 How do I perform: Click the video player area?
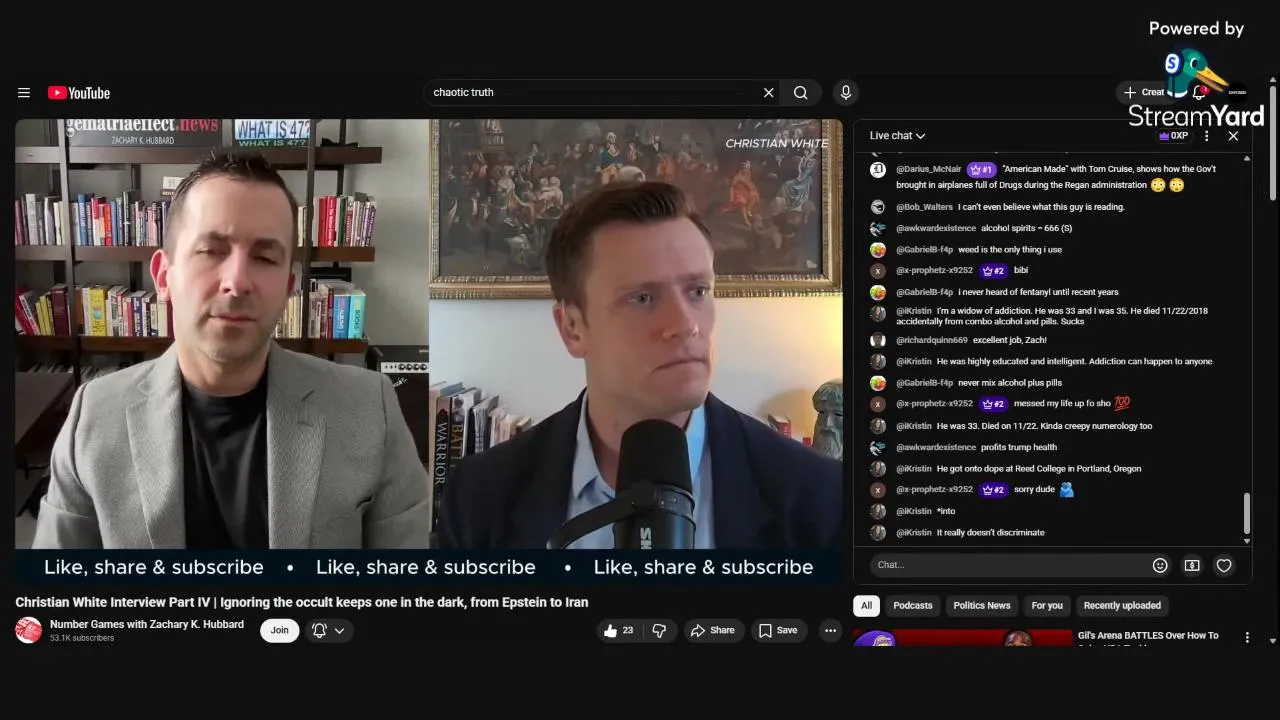click(x=429, y=351)
